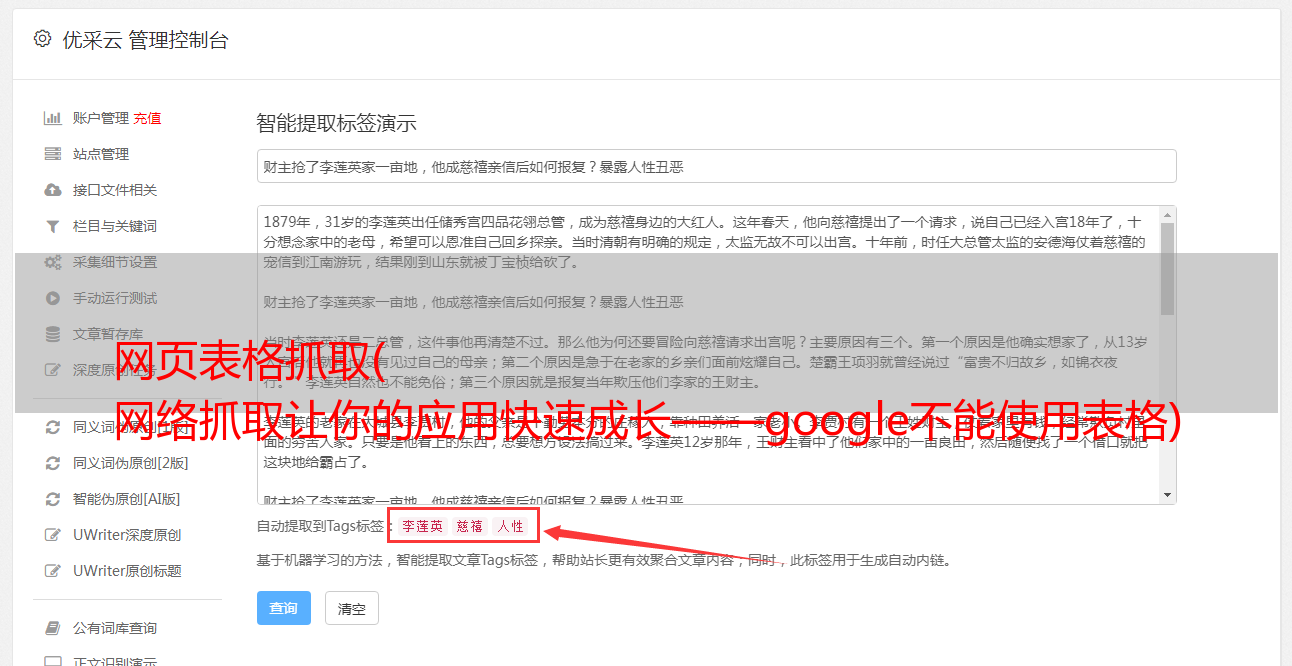The height and width of the screenshot is (666, 1292).
Task: Select 同义词伪原创[2版] menu item
Action: tap(130, 463)
